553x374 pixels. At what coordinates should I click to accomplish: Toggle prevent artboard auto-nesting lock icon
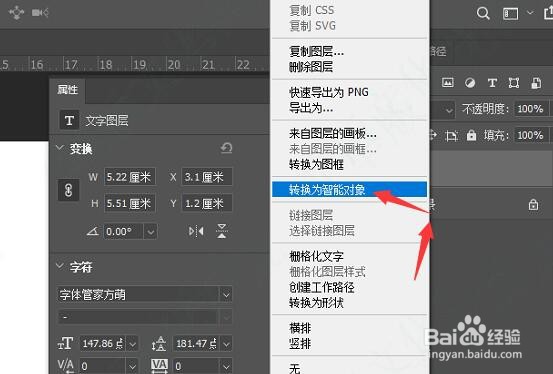coord(451,135)
